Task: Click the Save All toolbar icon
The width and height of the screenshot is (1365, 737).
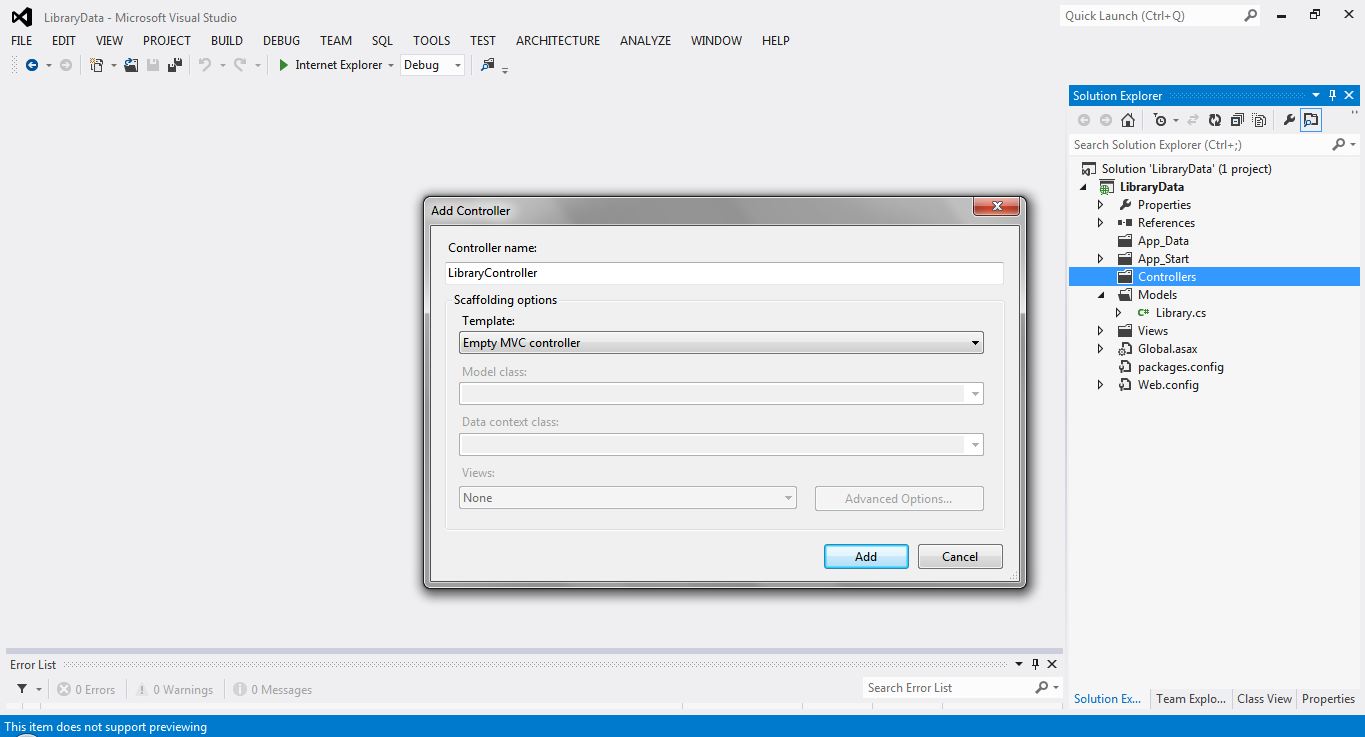Action: pyautogui.click(x=175, y=65)
